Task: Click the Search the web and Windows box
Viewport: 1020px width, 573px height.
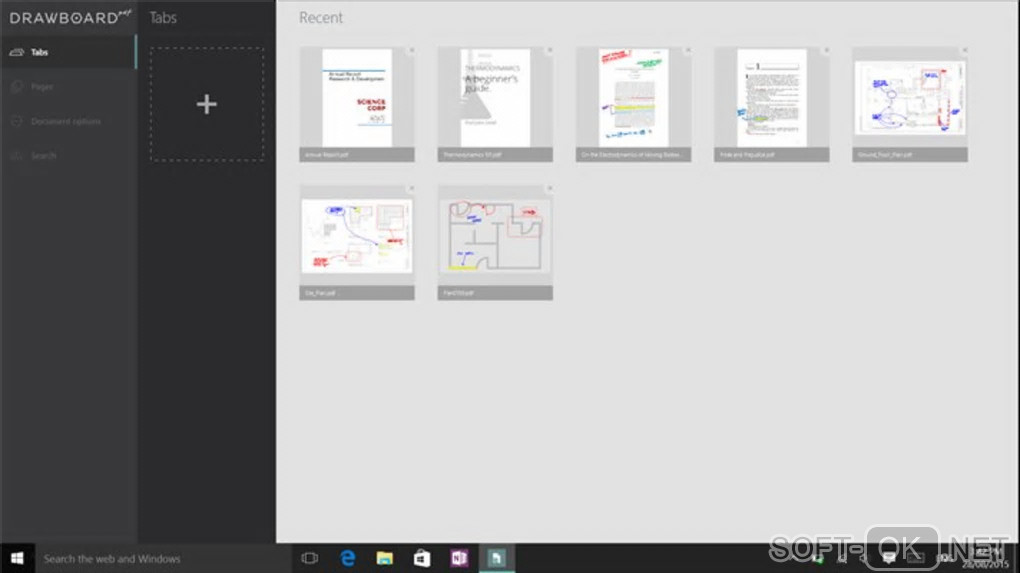Action: (x=163, y=558)
